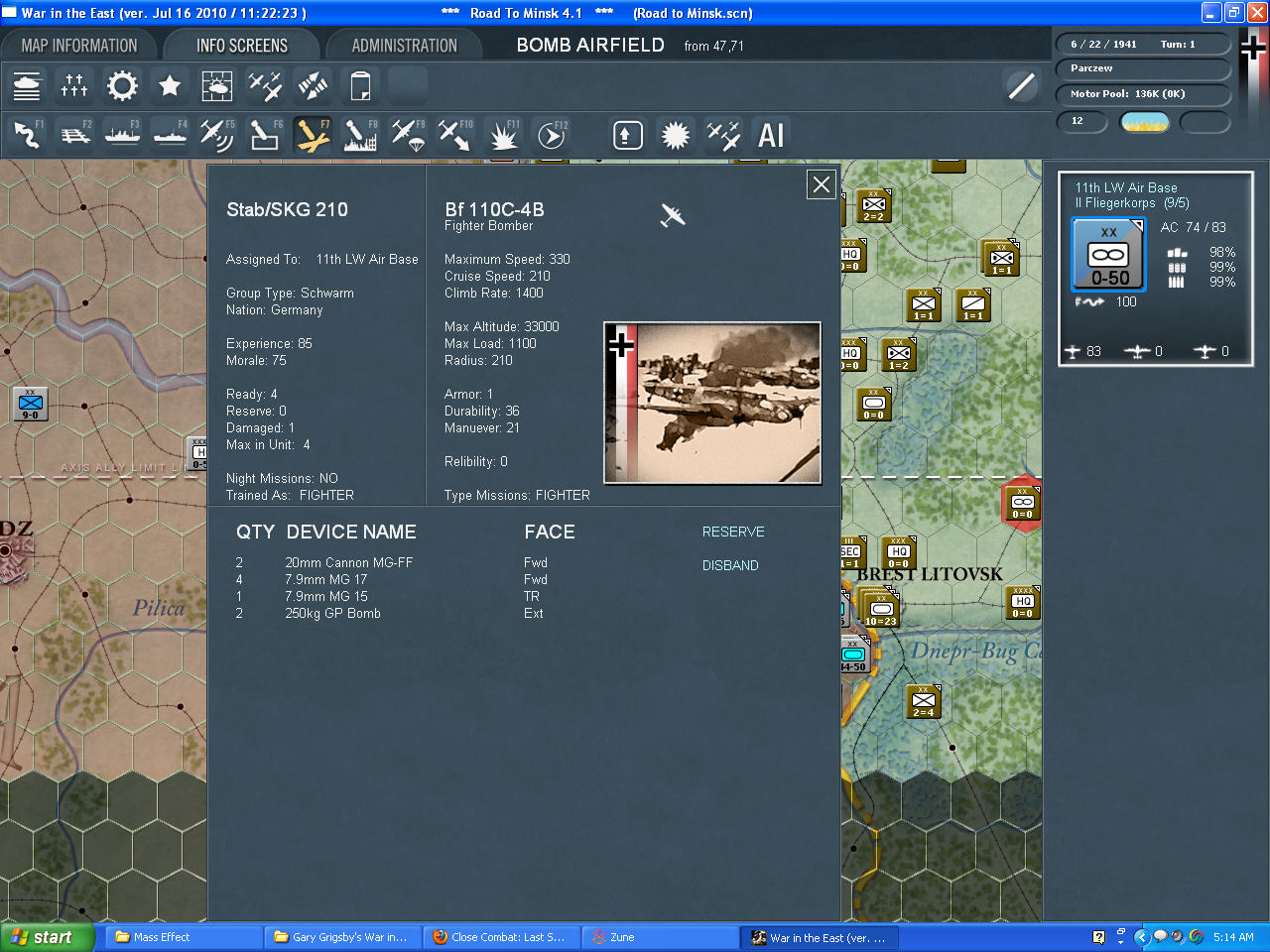1270x952 pixels.
Task: Click the Bf 110 aircraft photo thumbnail
Action: click(x=712, y=403)
